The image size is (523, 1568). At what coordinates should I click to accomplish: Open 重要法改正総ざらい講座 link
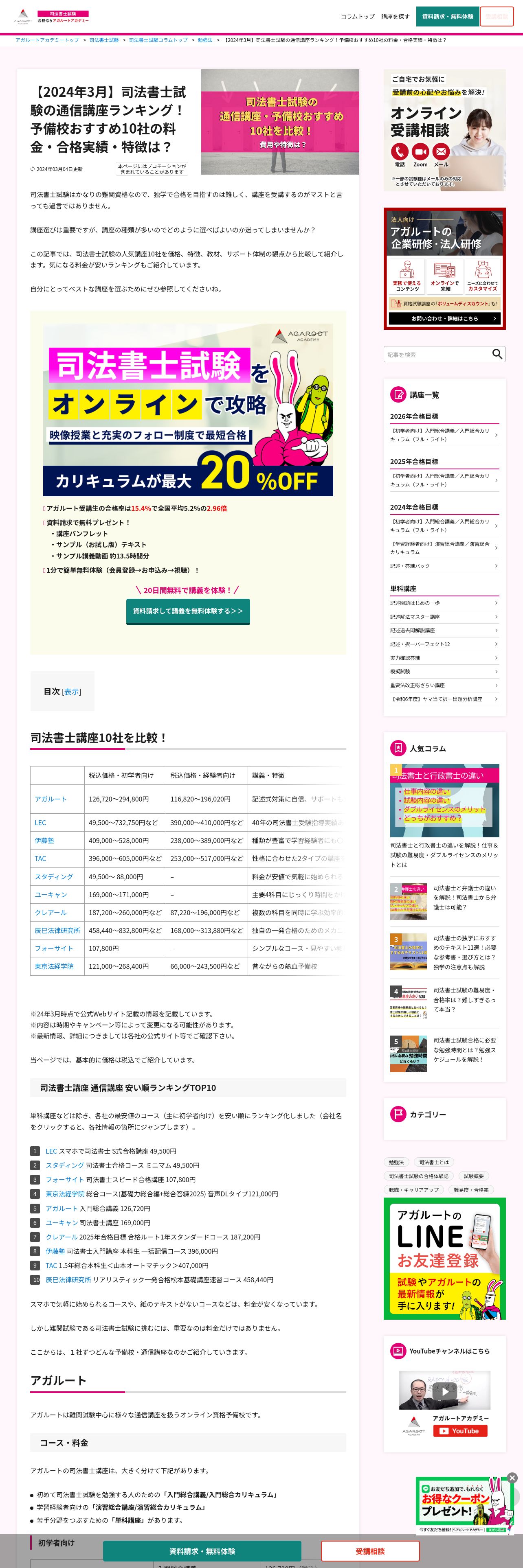pyautogui.click(x=444, y=685)
